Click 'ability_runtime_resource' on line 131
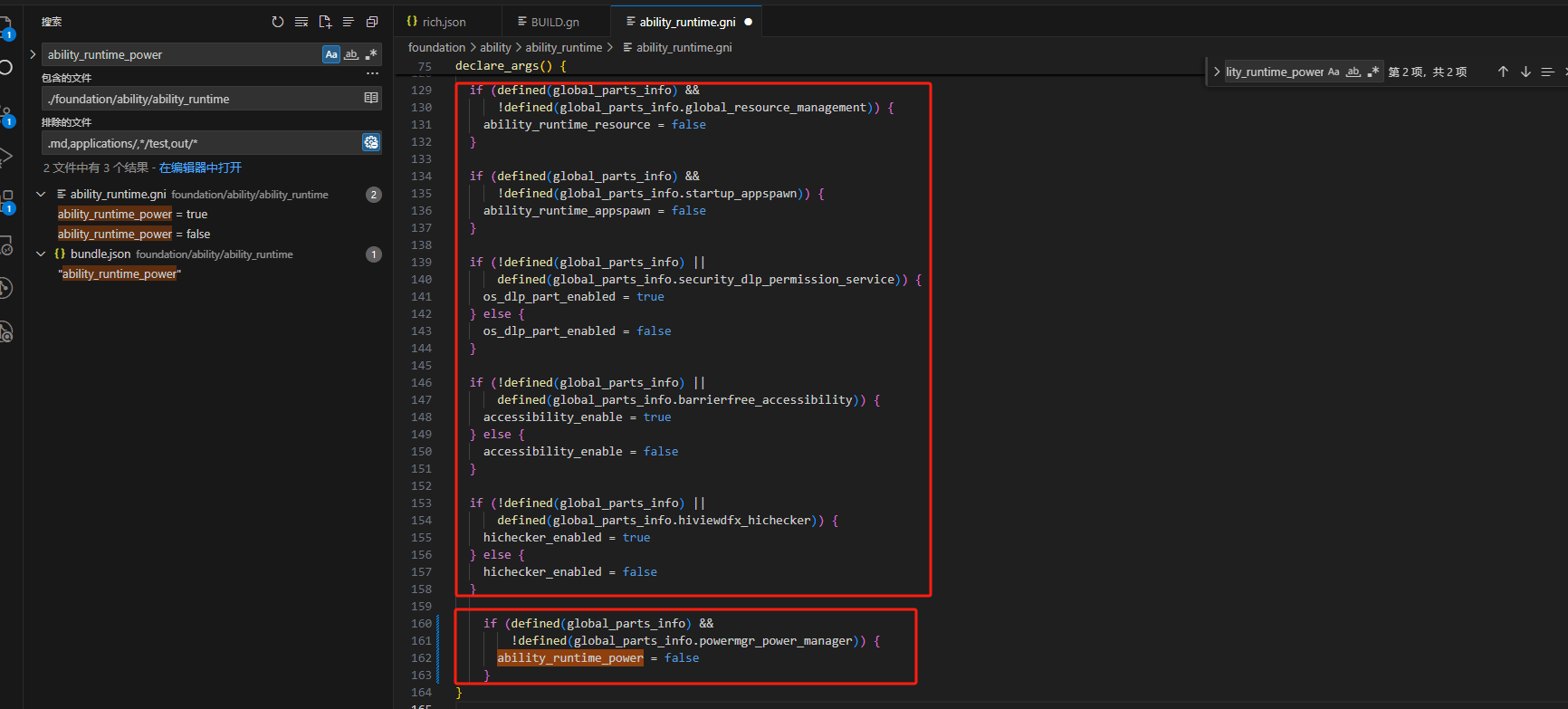This screenshot has height=709, width=1568. 567,125
